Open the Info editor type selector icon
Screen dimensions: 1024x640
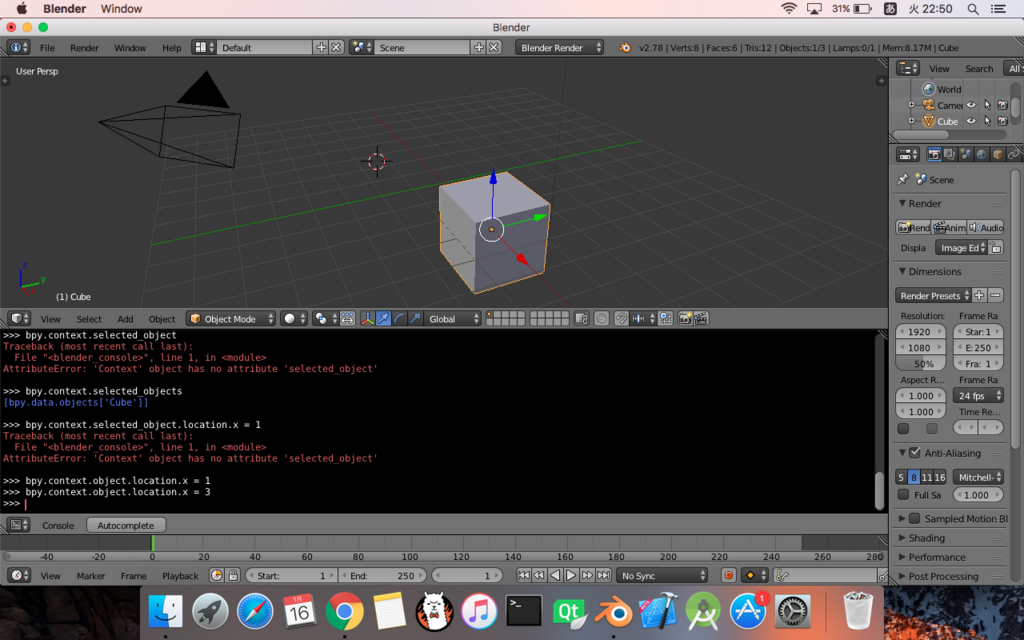[x=18, y=48]
